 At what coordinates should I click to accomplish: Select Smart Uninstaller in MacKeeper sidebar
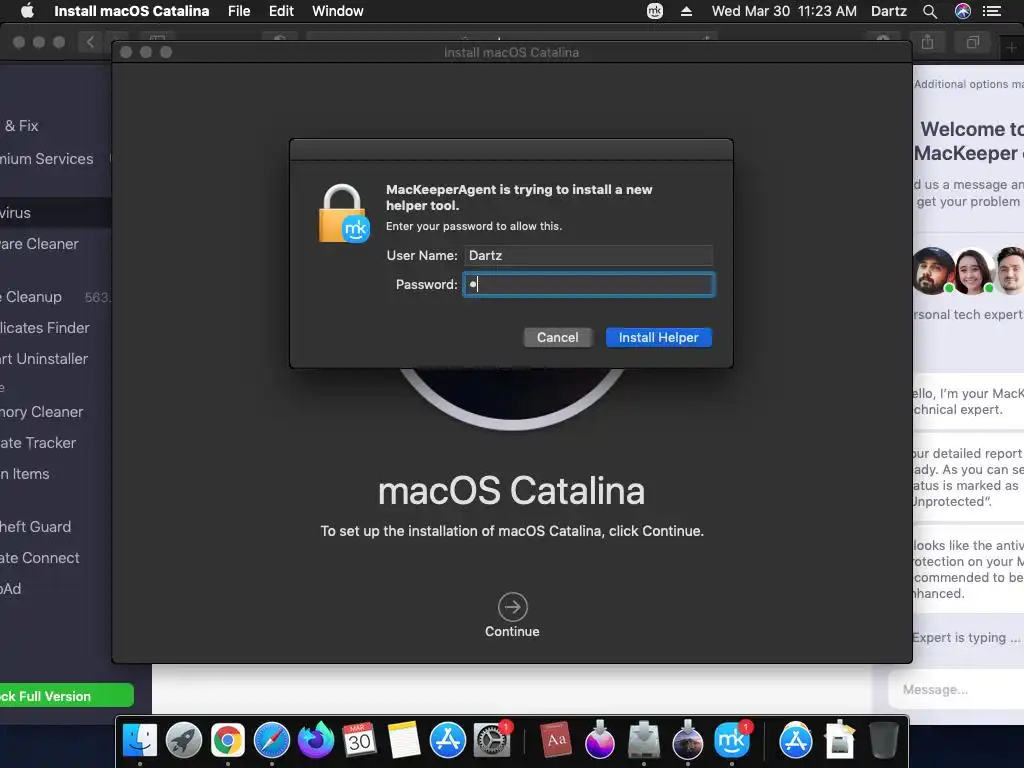tap(44, 359)
